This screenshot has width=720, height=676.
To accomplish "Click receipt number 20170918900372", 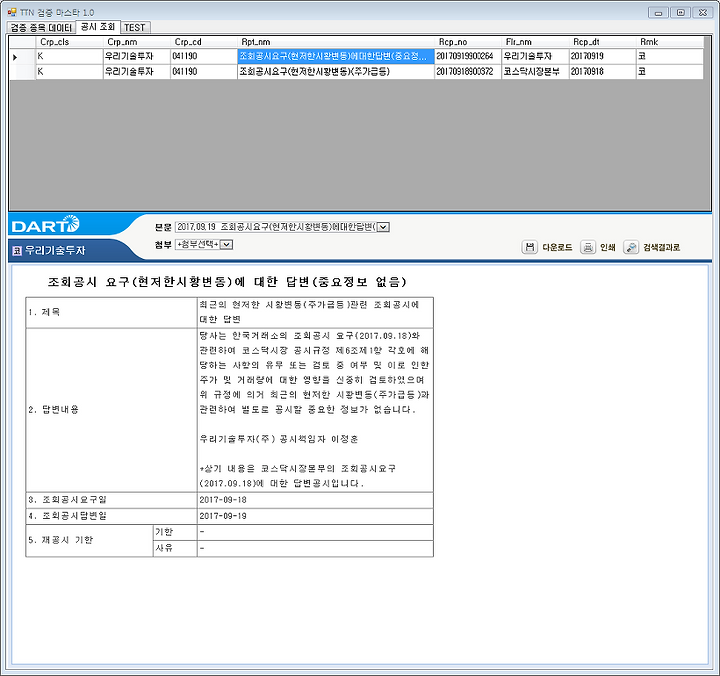I will click(468, 72).
